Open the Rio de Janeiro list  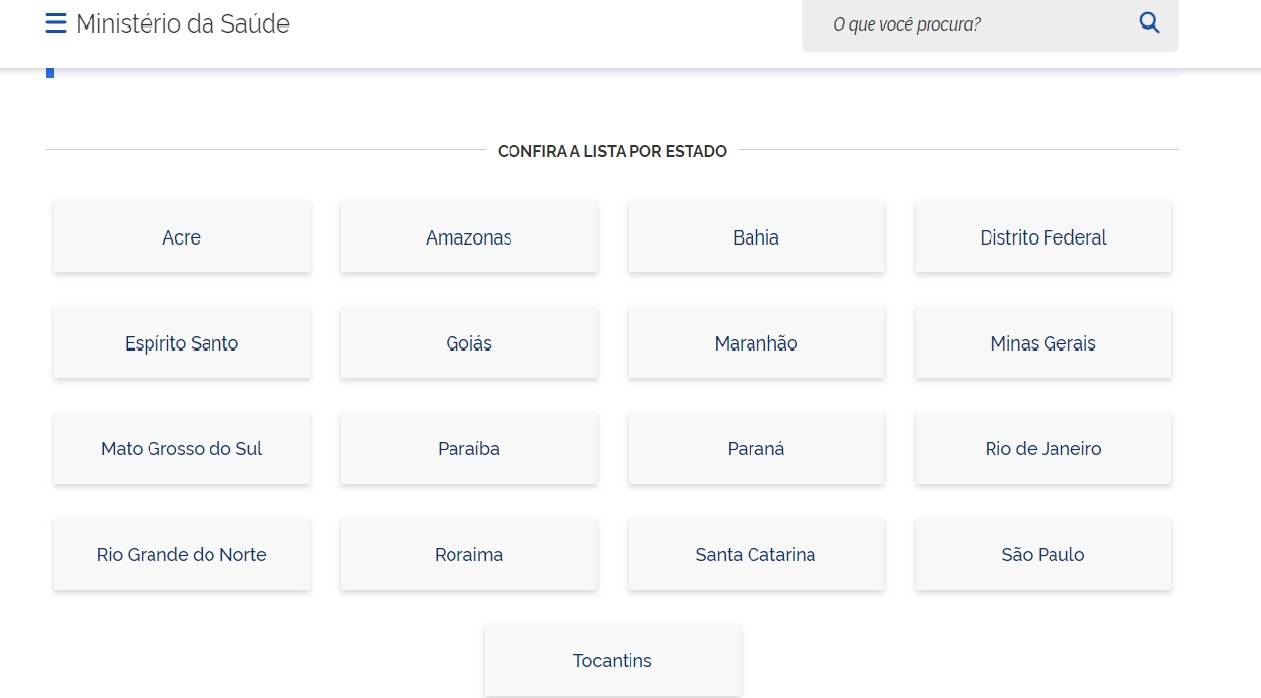click(x=1043, y=449)
